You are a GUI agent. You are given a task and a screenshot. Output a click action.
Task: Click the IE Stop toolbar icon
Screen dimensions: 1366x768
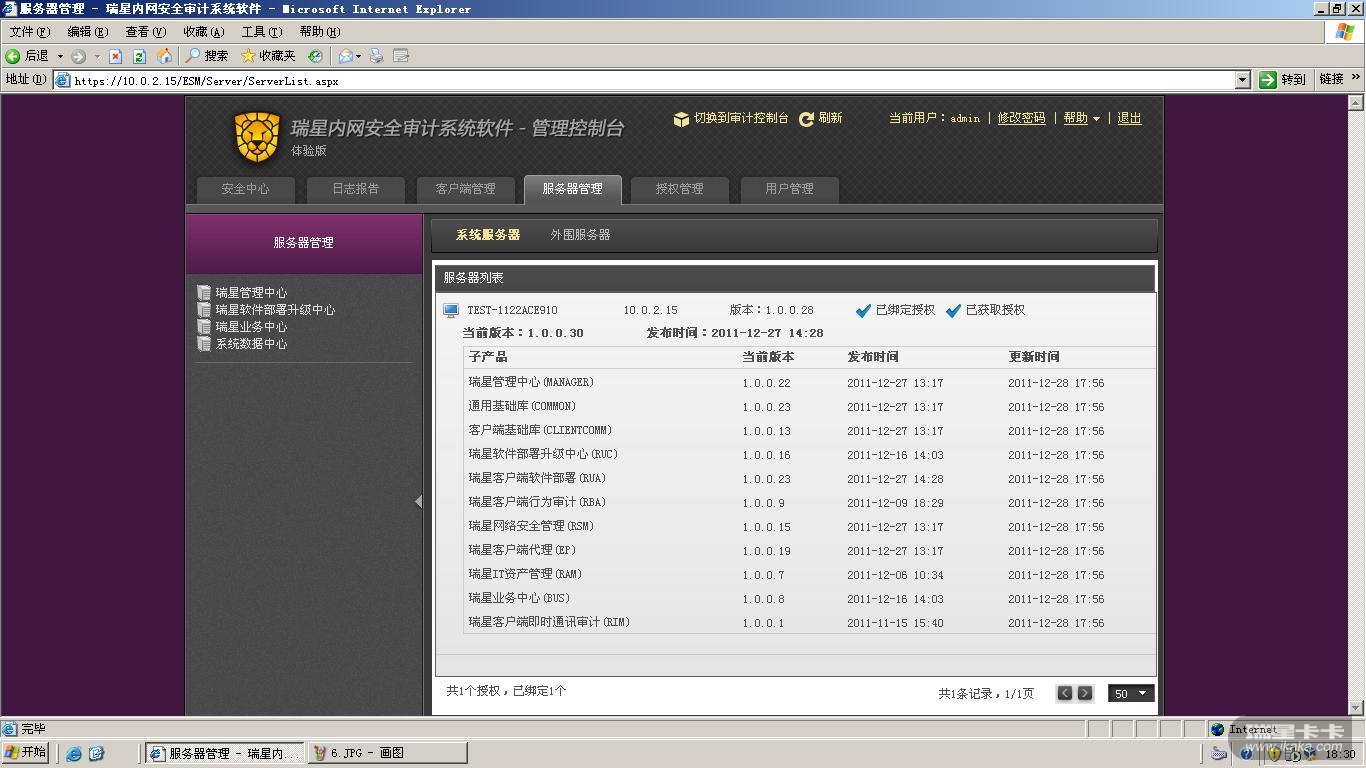pyautogui.click(x=115, y=56)
